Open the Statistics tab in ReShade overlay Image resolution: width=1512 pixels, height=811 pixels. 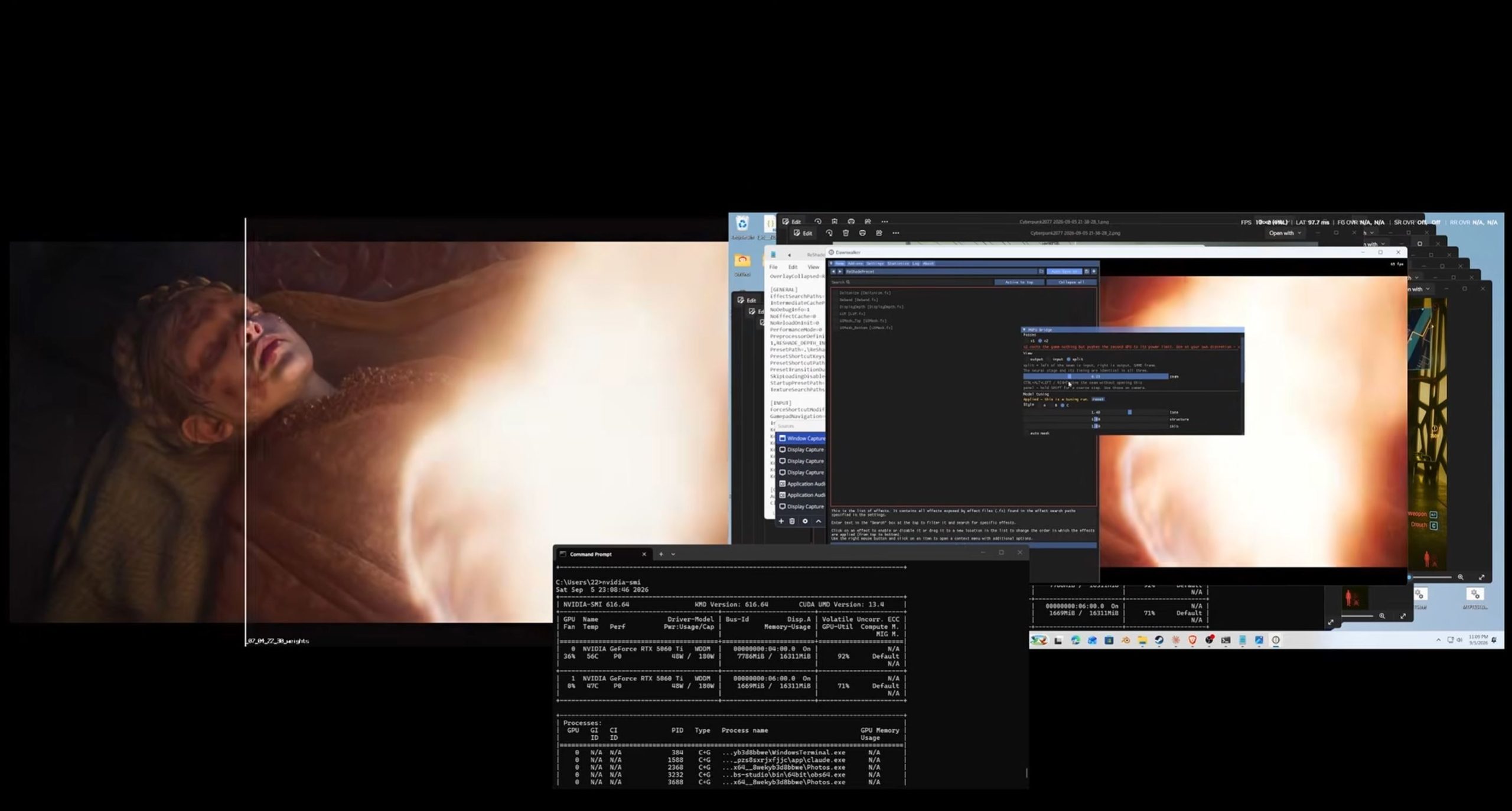(x=898, y=263)
